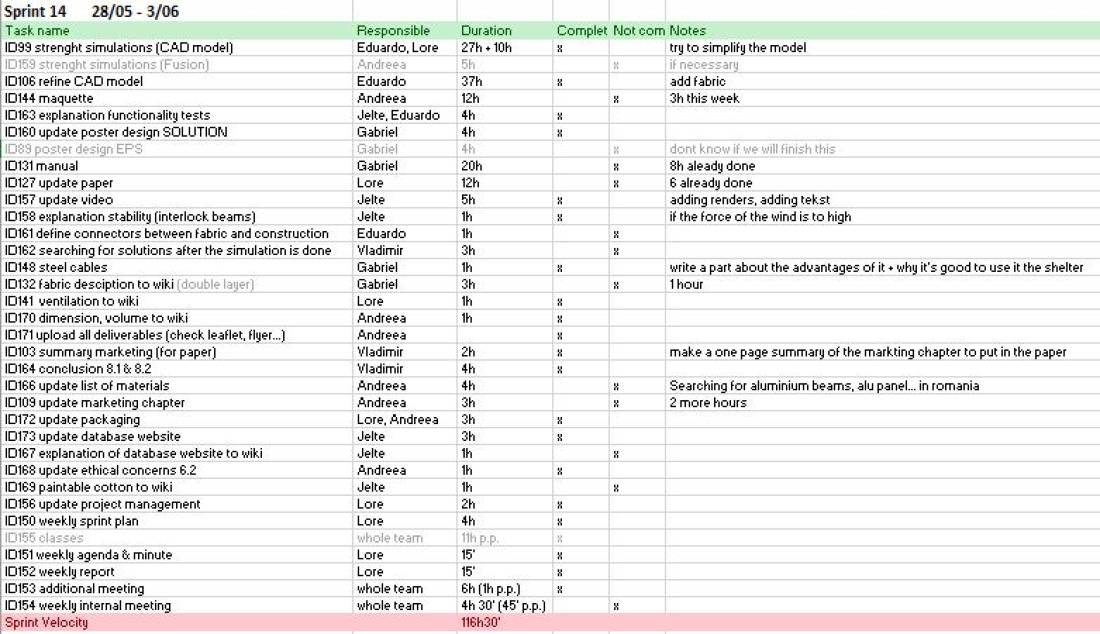Screen dimensions: 1100x634
Task: Select the 'Responsible' header cell
Action: [393, 31]
